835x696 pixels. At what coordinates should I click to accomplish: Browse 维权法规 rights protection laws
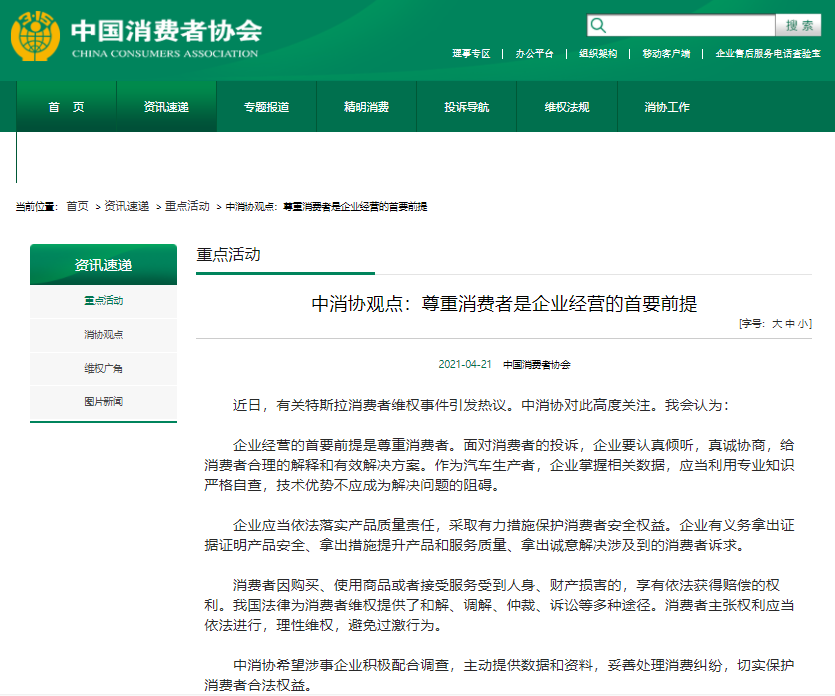pyautogui.click(x=566, y=105)
